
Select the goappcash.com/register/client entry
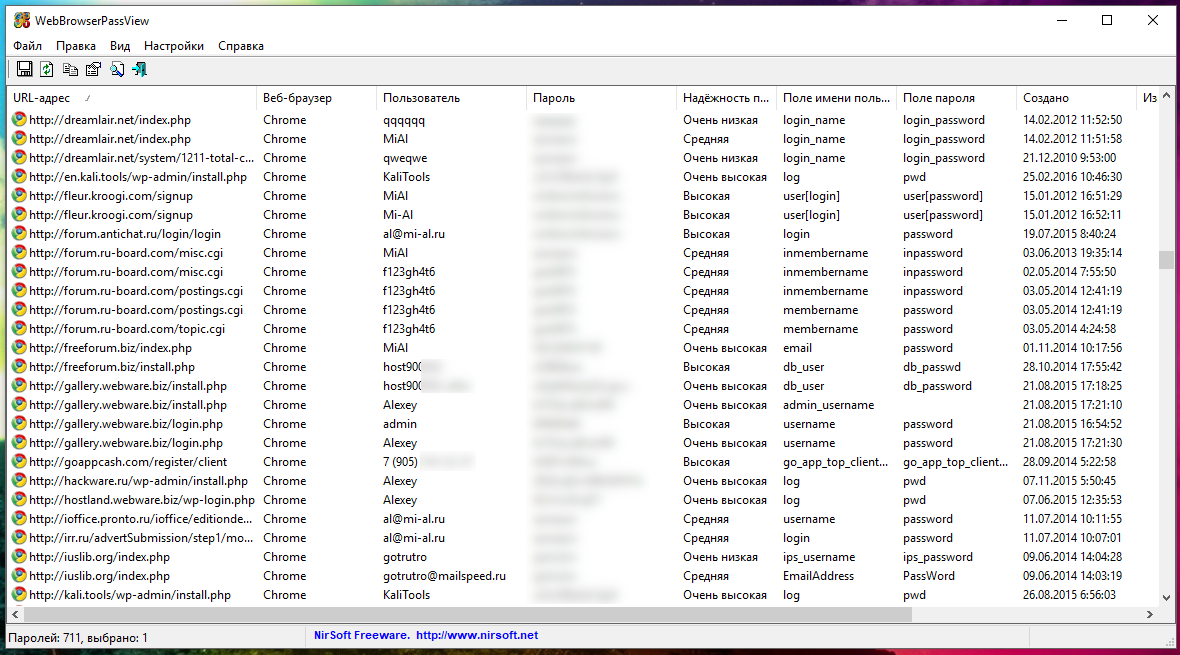pyautogui.click(x=128, y=462)
